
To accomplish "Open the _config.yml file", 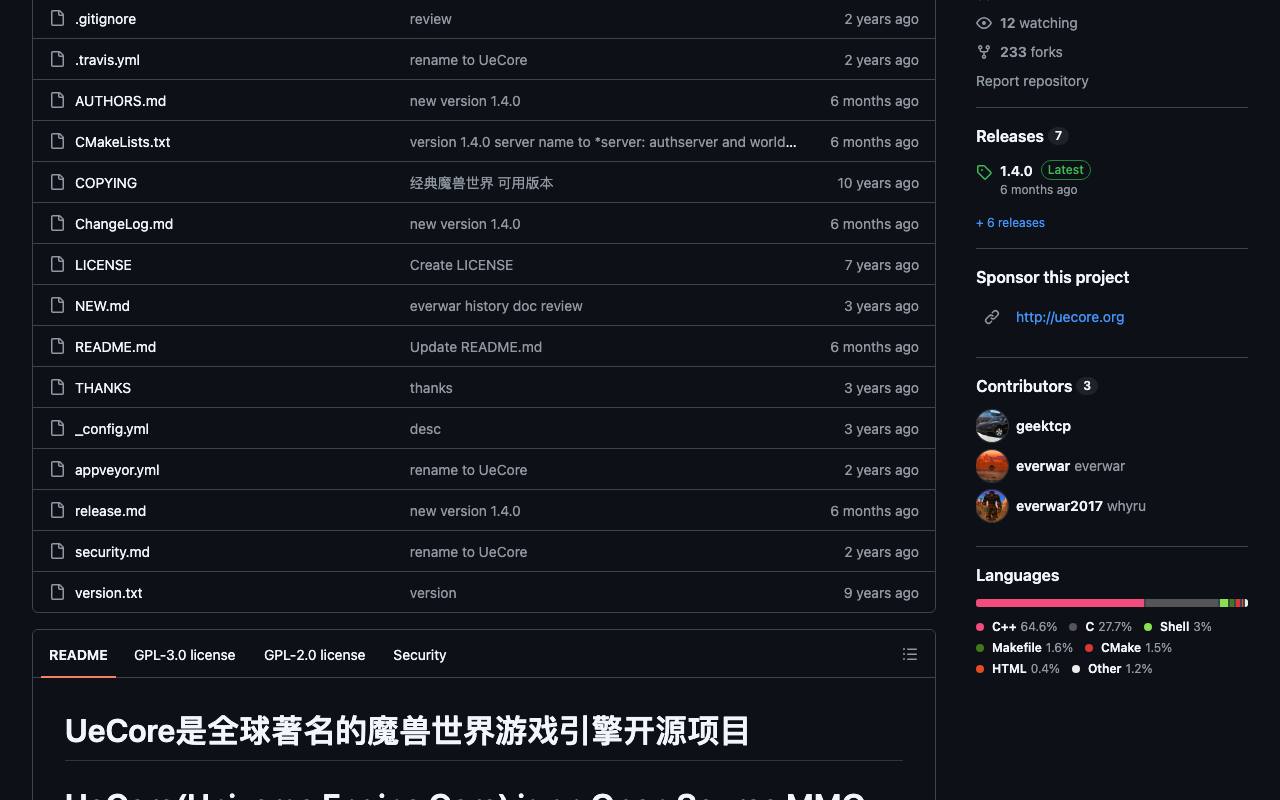I will click(112, 429).
